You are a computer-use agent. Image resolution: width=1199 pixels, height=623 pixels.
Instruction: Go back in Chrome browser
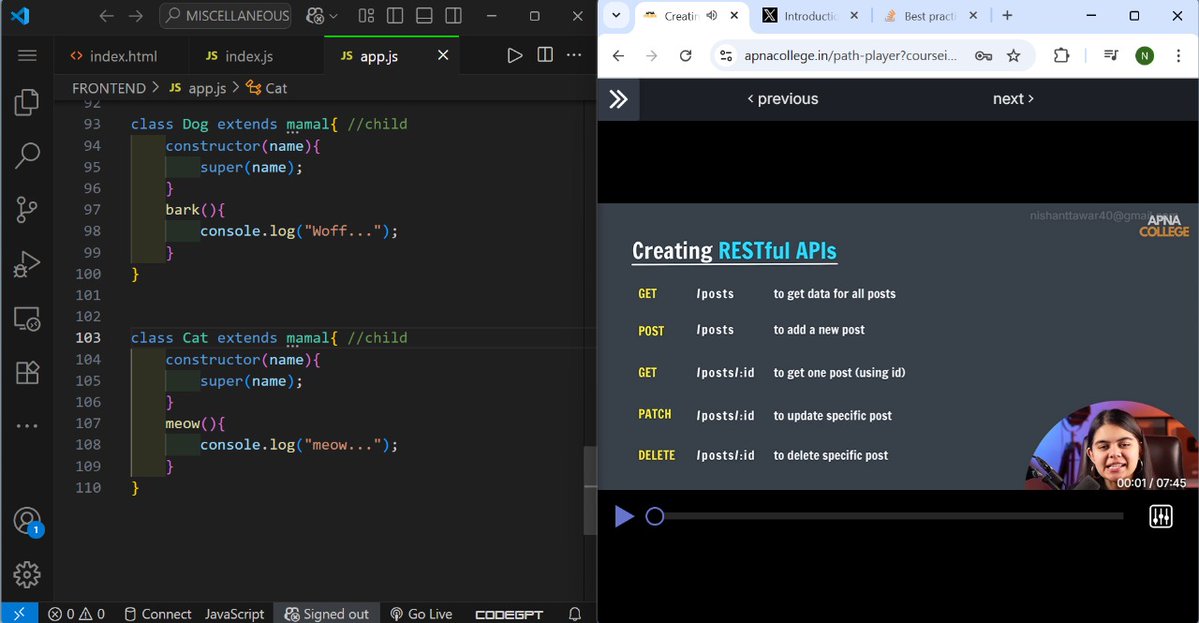(619, 55)
